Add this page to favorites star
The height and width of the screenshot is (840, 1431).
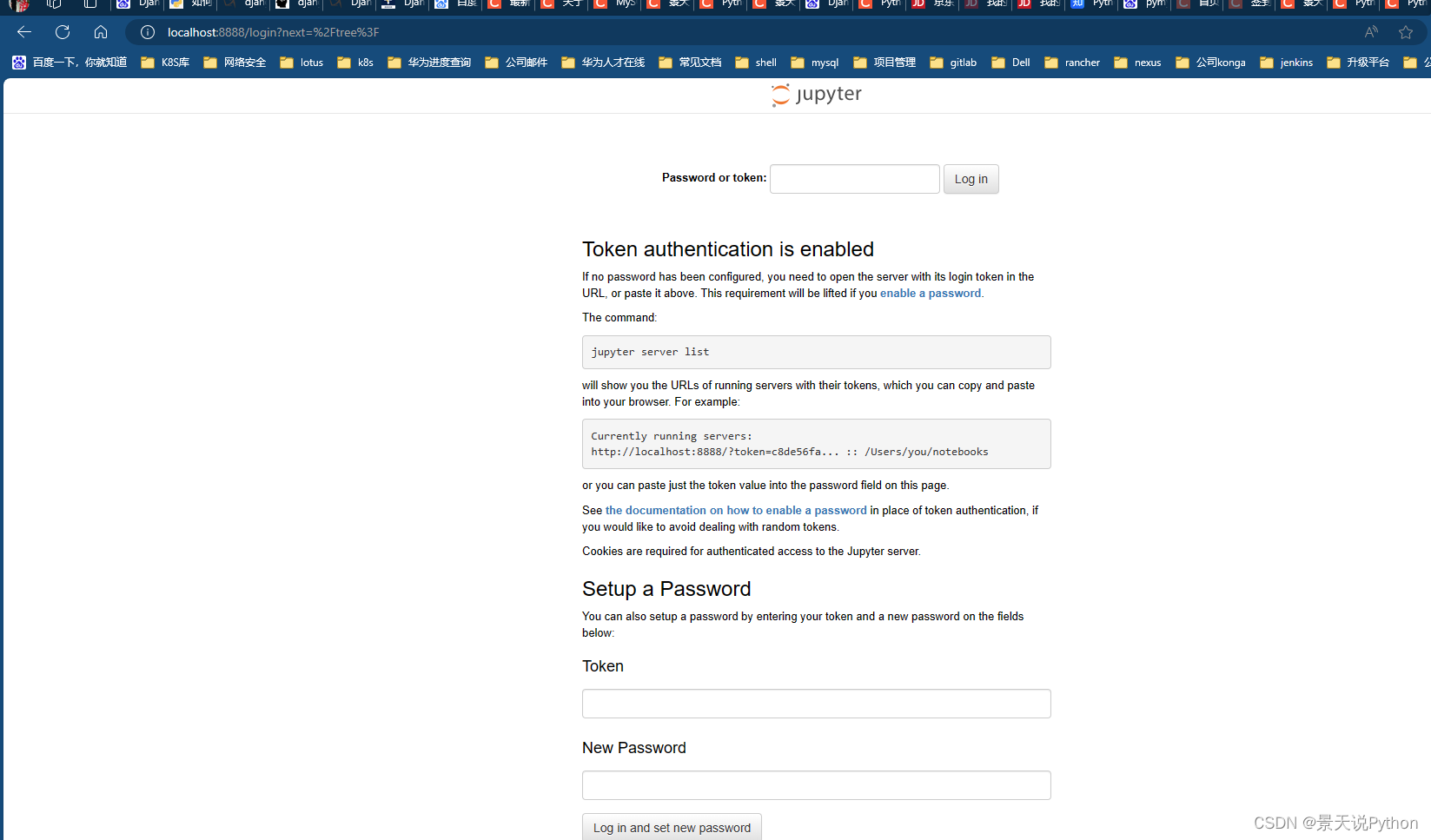click(x=1406, y=32)
